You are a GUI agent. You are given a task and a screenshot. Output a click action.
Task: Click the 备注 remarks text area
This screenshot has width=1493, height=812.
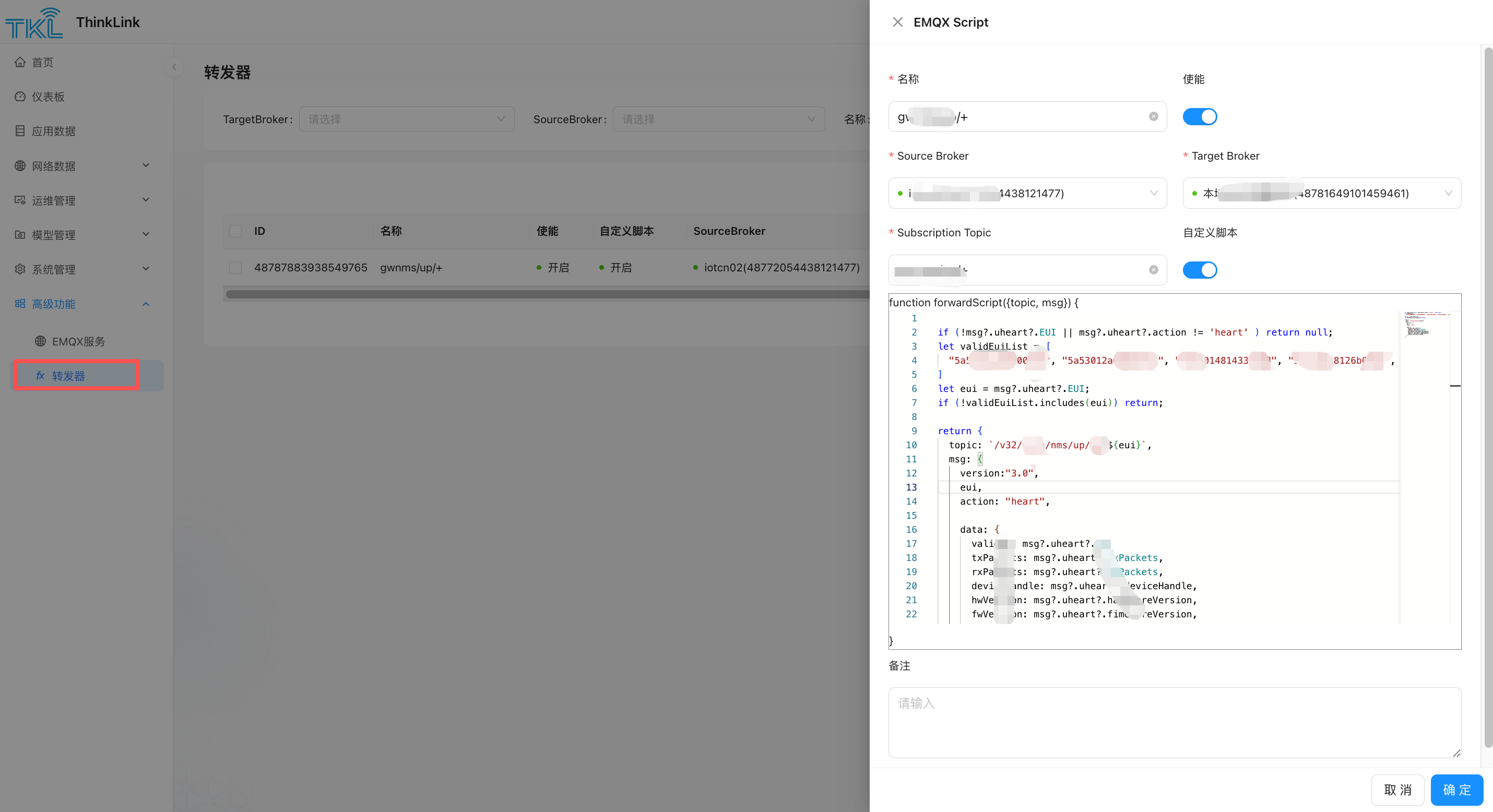click(x=1174, y=722)
